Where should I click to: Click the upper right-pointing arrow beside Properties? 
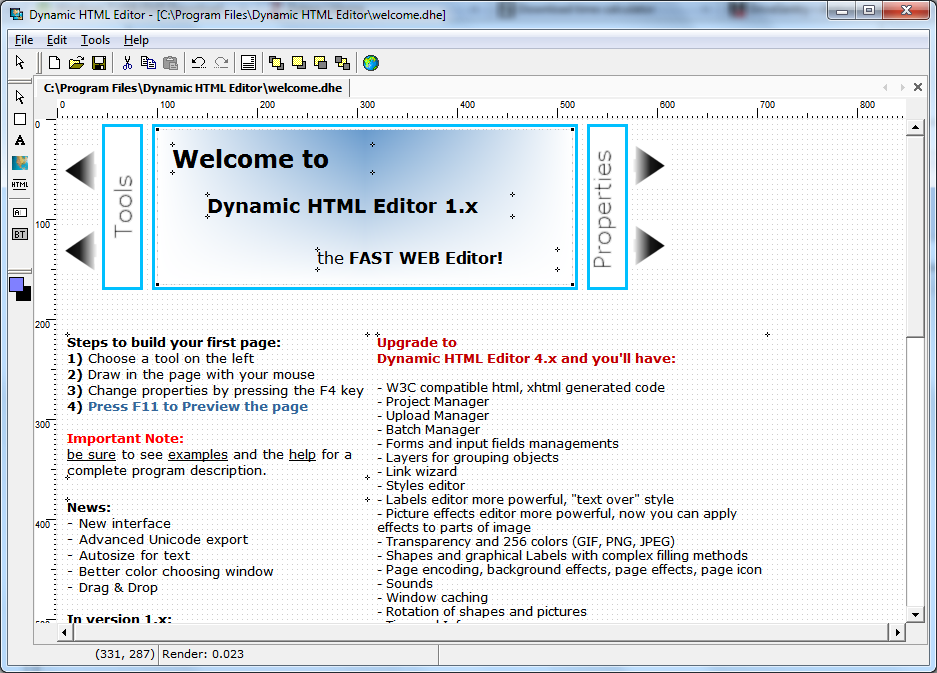click(650, 166)
